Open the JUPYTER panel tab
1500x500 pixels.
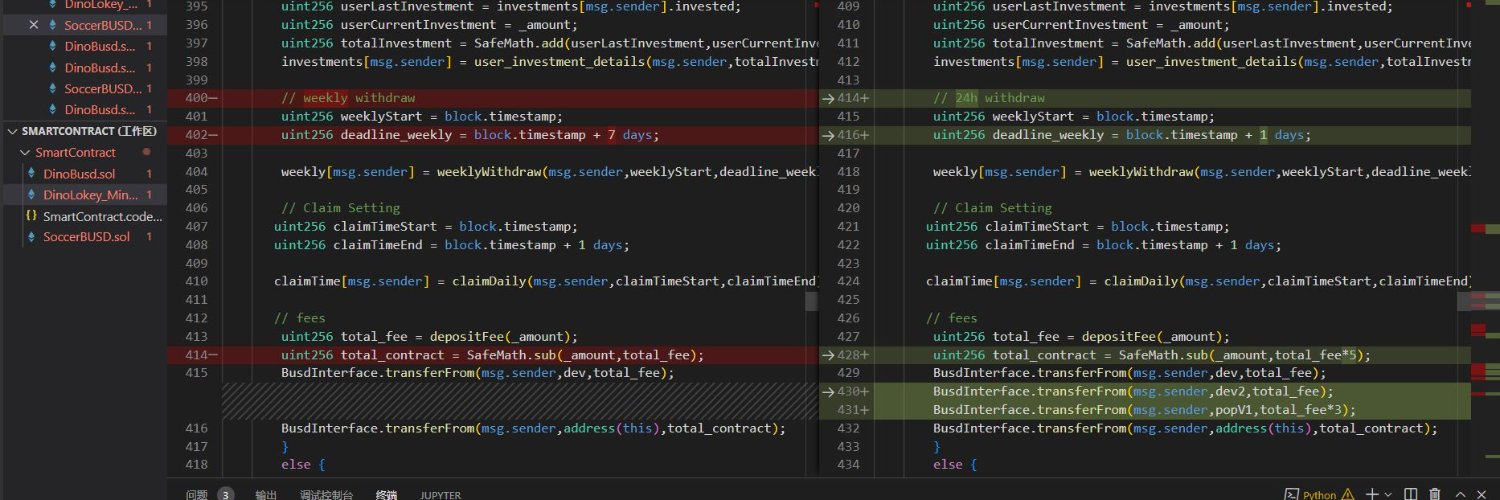tap(440, 494)
